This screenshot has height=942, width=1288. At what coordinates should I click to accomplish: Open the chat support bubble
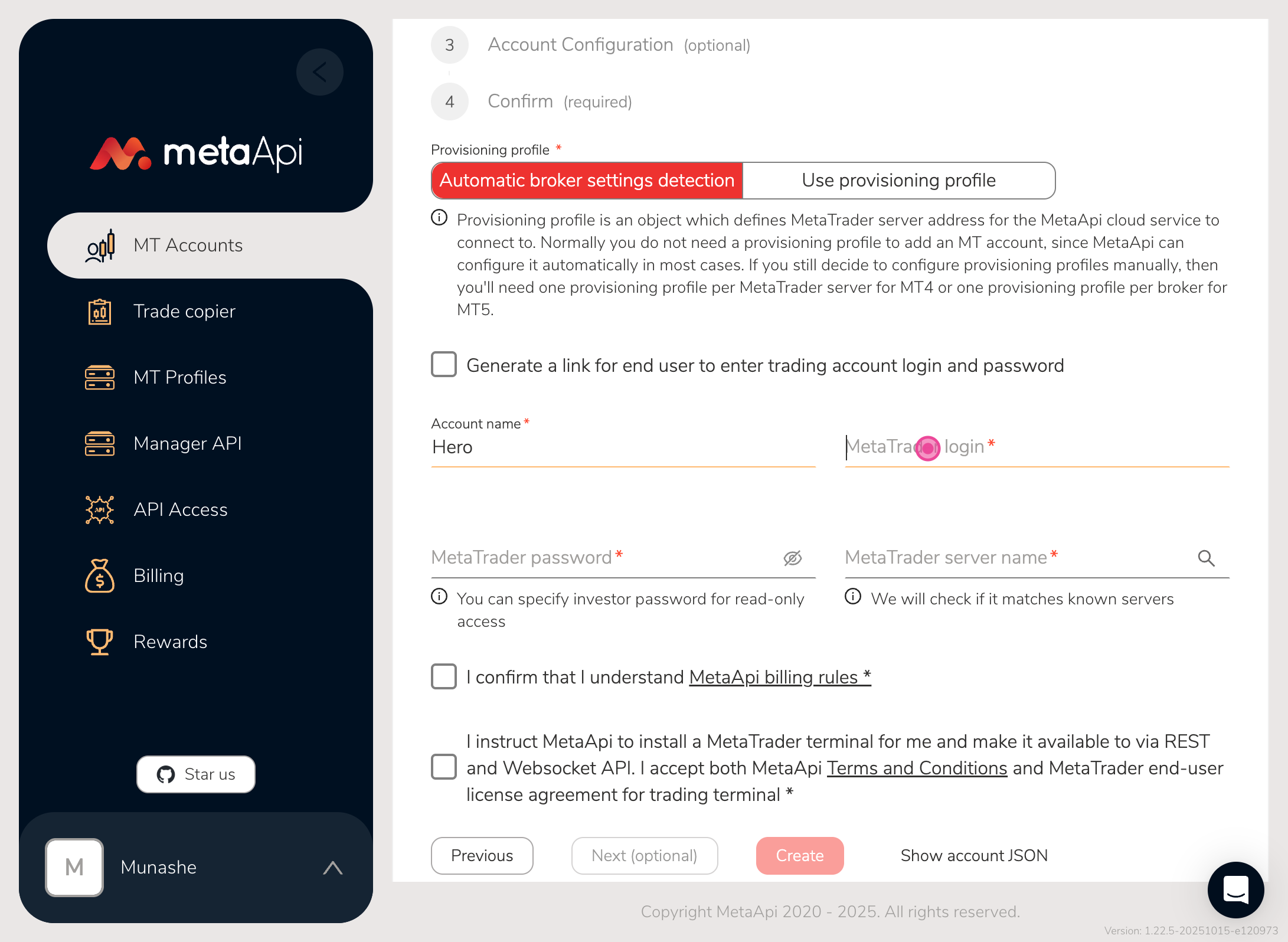click(1235, 889)
